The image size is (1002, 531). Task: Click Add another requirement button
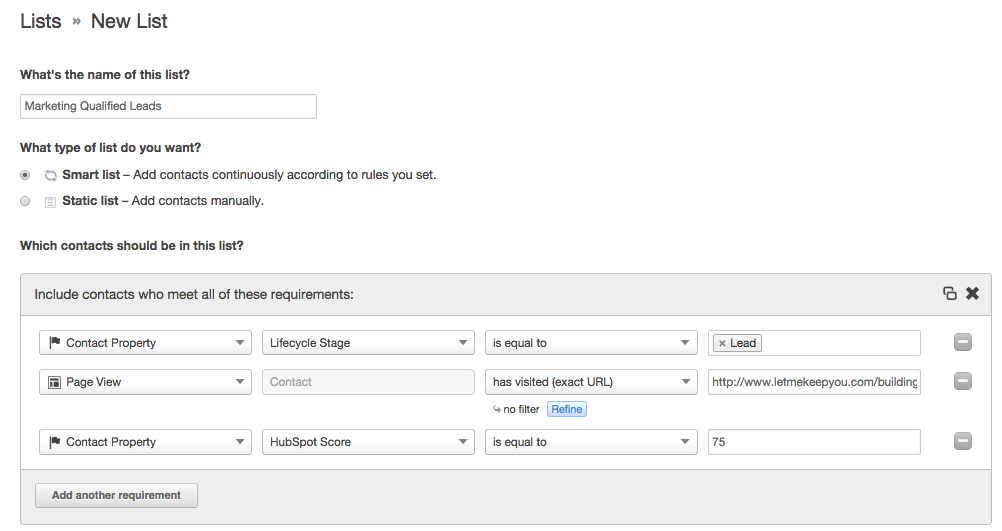[x=116, y=495]
